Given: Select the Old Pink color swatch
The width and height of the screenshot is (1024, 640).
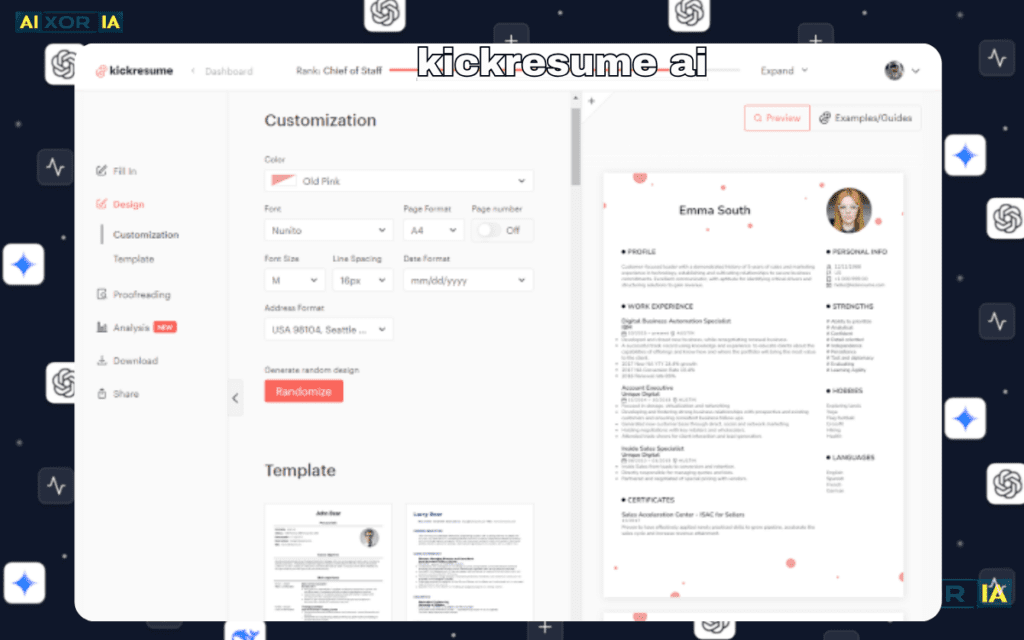Looking at the screenshot, I should 285,180.
